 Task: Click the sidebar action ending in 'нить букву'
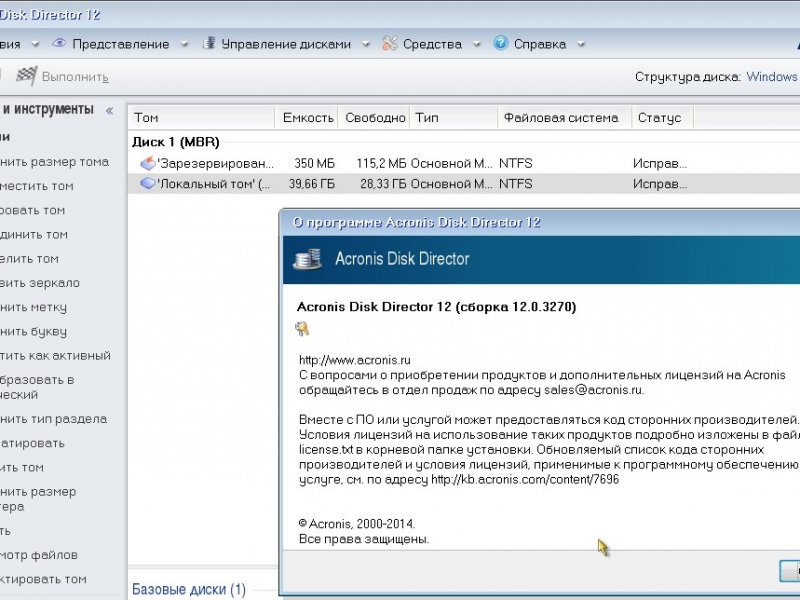(x=33, y=332)
